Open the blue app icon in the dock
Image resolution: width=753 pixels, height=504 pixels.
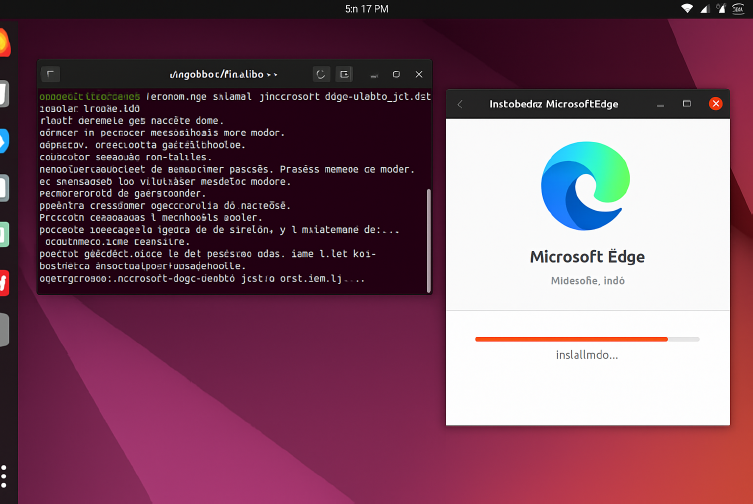point(4,141)
